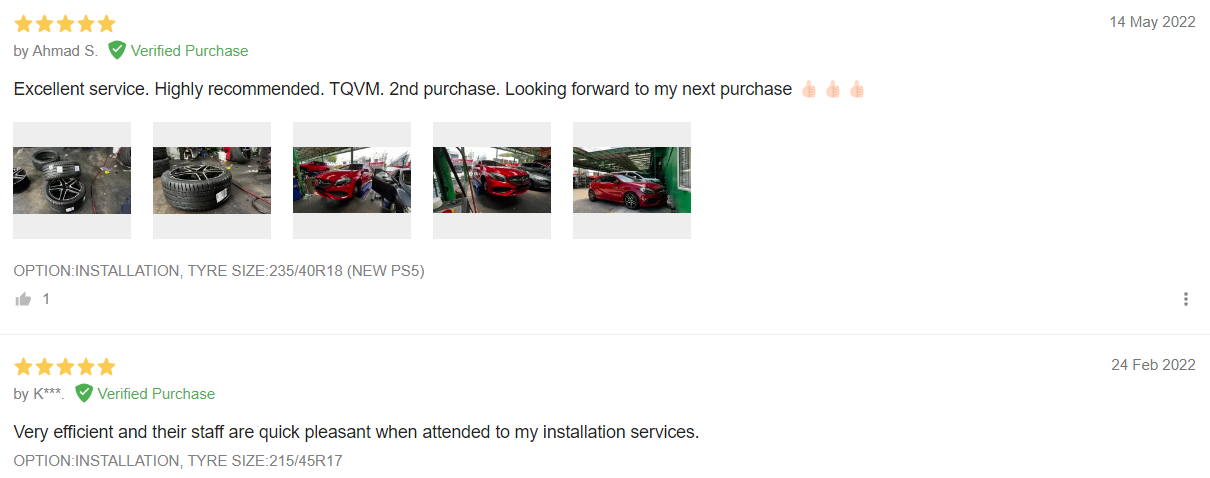The width and height of the screenshot is (1210, 478).
Task: Click the 235/40R18 tyre size option text
Action: (x=306, y=270)
